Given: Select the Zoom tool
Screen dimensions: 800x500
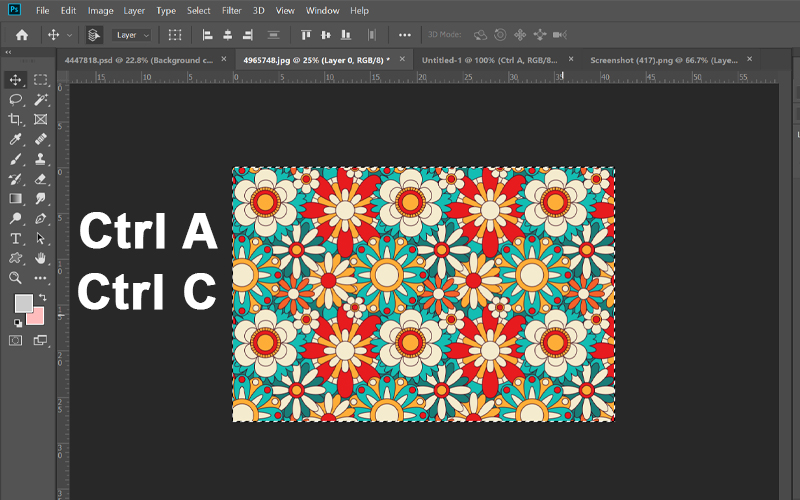Looking at the screenshot, I should point(15,278).
